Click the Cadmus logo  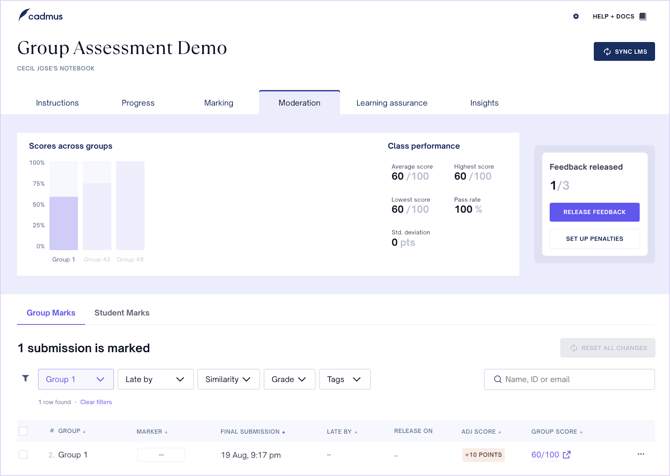click(x=40, y=16)
